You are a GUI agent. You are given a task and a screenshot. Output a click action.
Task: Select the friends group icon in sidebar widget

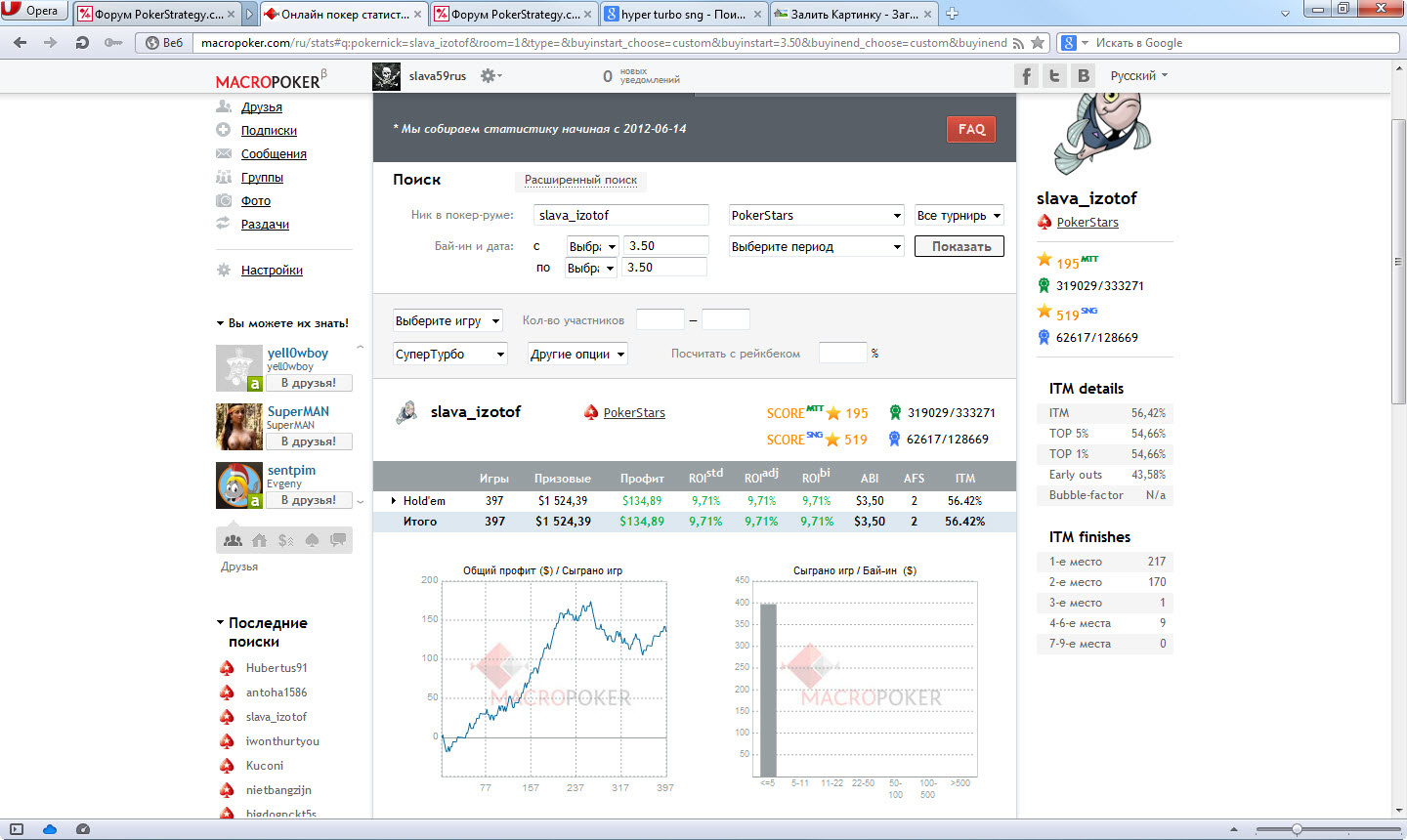tap(233, 539)
